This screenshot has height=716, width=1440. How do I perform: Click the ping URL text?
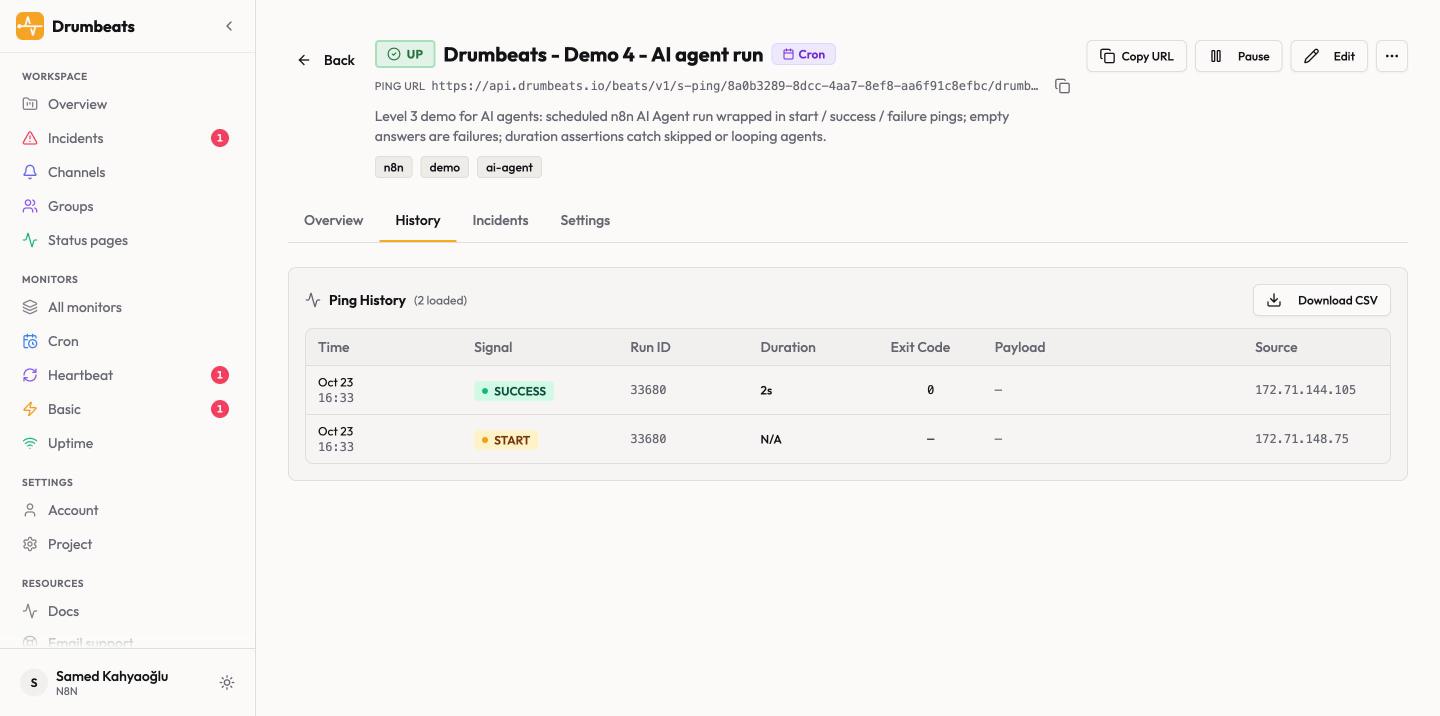[735, 86]
